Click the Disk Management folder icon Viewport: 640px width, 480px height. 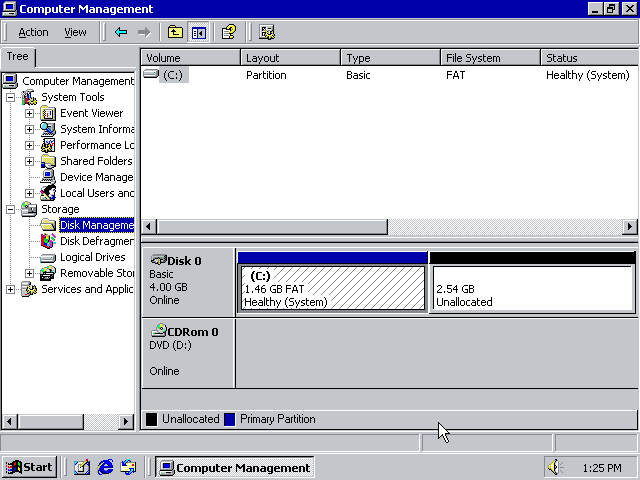click(48, 225)
